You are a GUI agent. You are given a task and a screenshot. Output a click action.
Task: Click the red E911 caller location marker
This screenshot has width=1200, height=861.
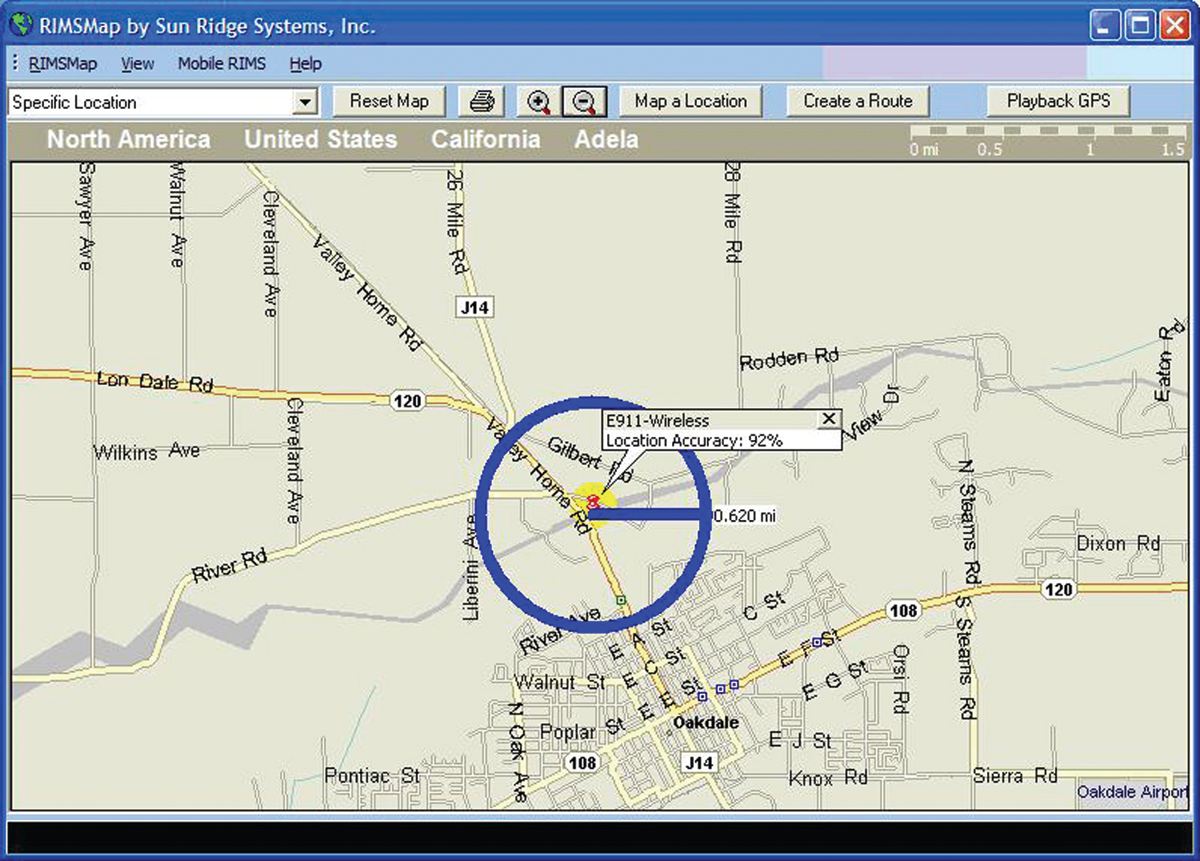pyautogui.click(x=593, y=501)
